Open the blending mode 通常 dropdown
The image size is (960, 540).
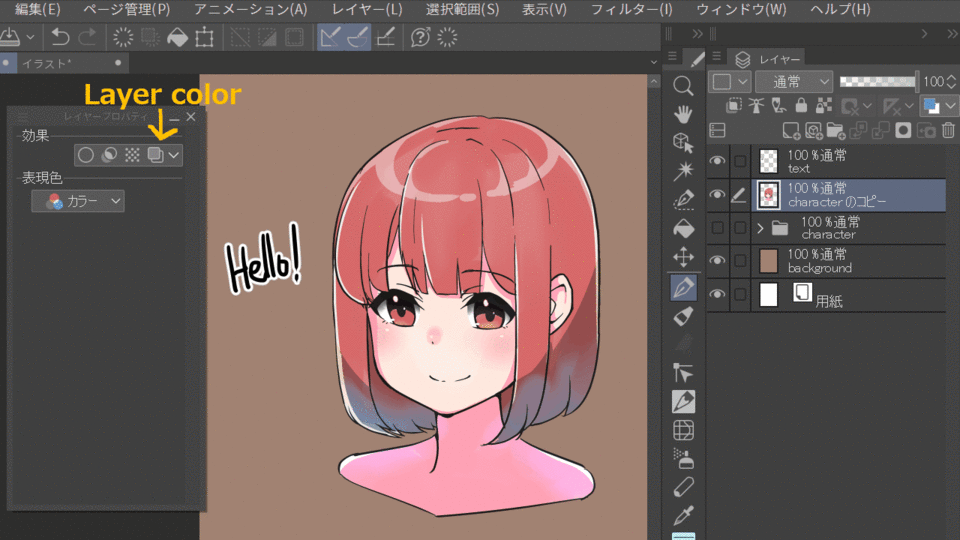click(x=794, y=82)
